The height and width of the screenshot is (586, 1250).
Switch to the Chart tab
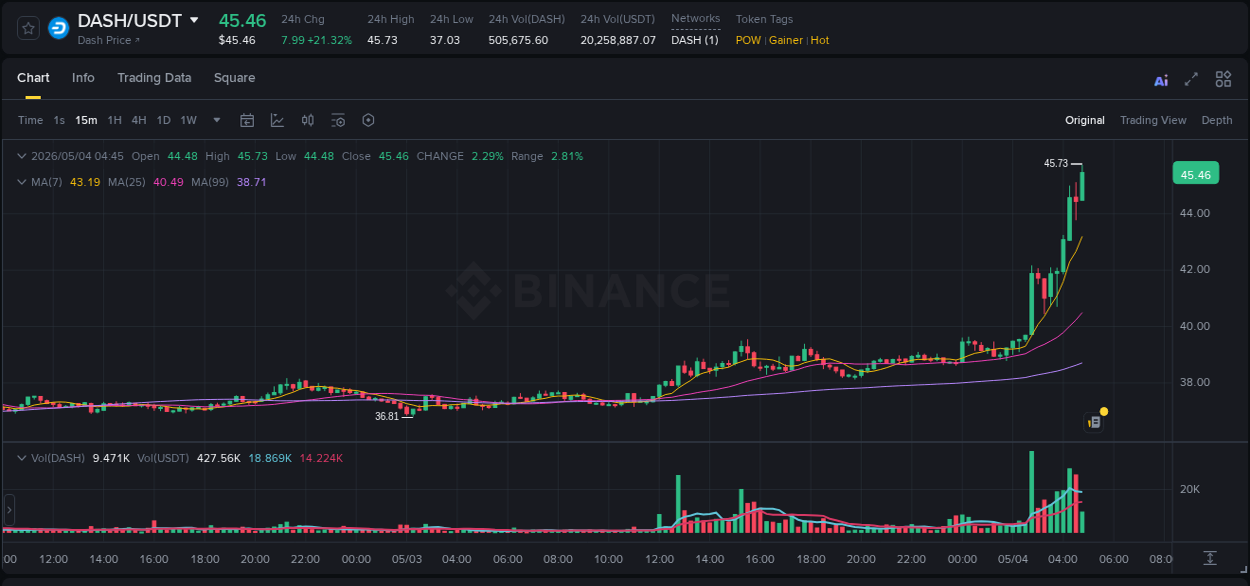(33, 78)
